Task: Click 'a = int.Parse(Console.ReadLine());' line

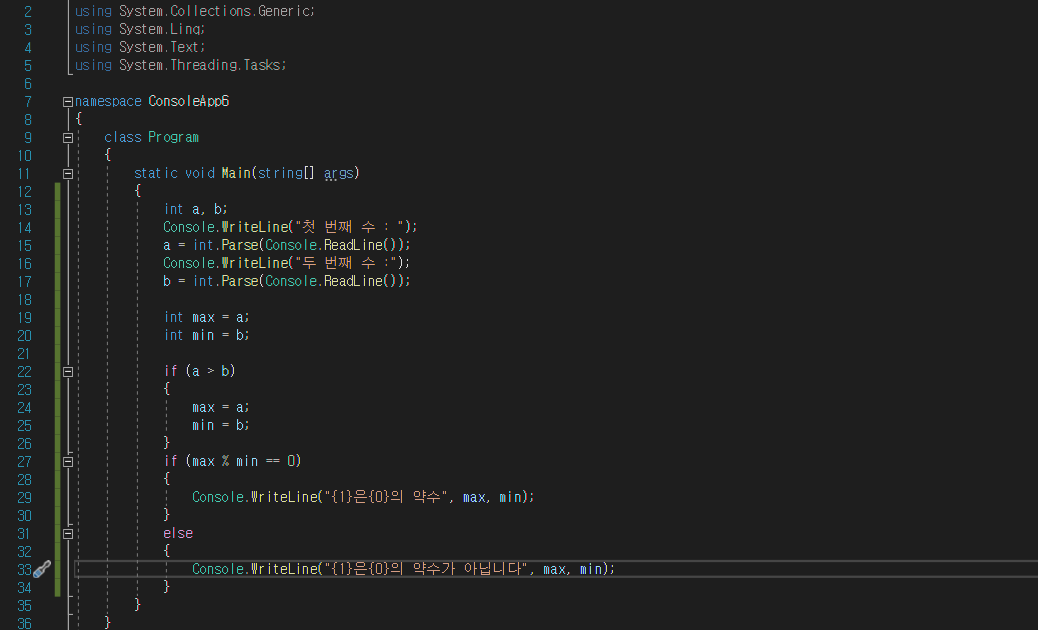Action: (287, 245)
